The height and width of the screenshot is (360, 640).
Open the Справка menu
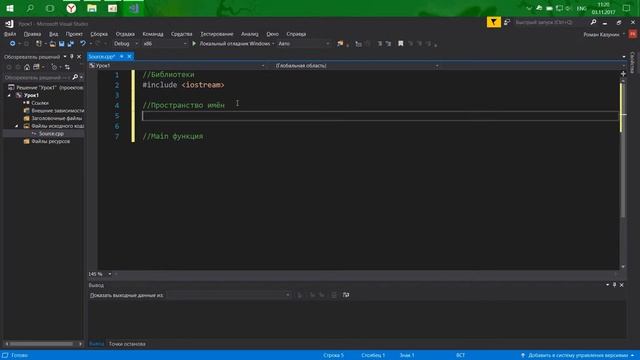296,34
